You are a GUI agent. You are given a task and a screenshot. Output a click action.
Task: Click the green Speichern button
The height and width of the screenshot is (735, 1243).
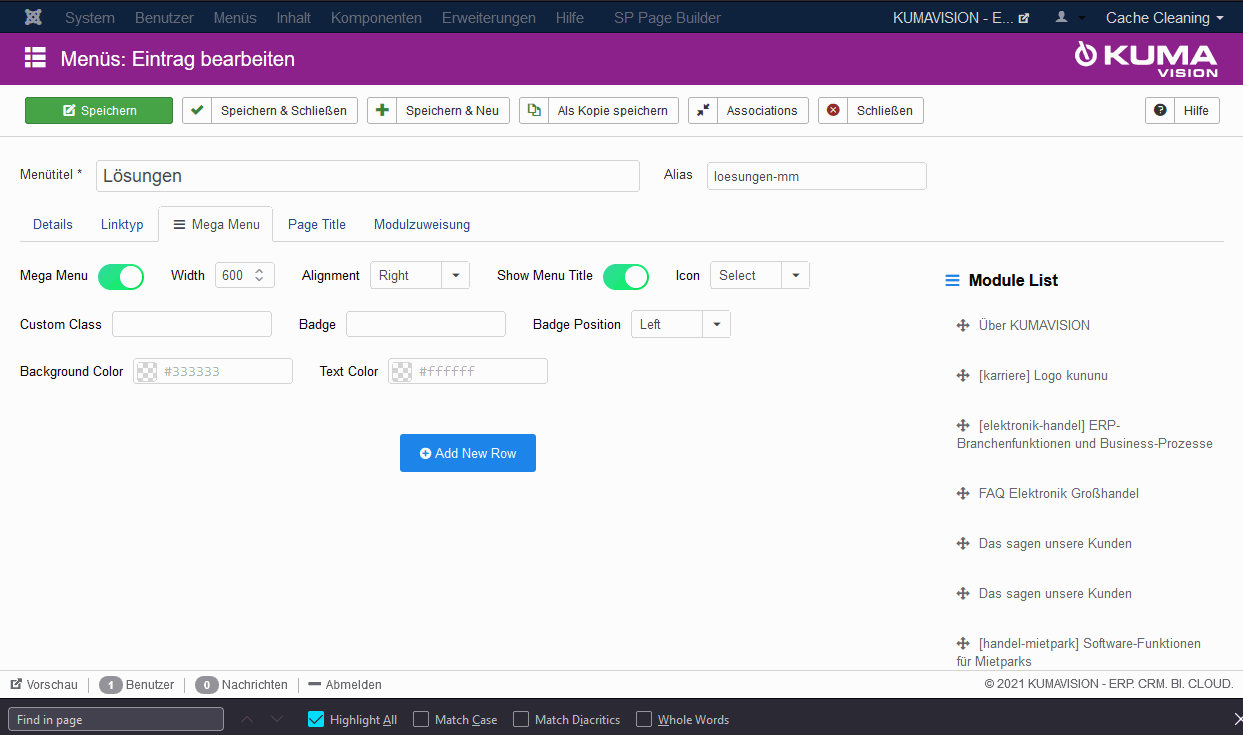pyautogui.click(x=99, y=110)
